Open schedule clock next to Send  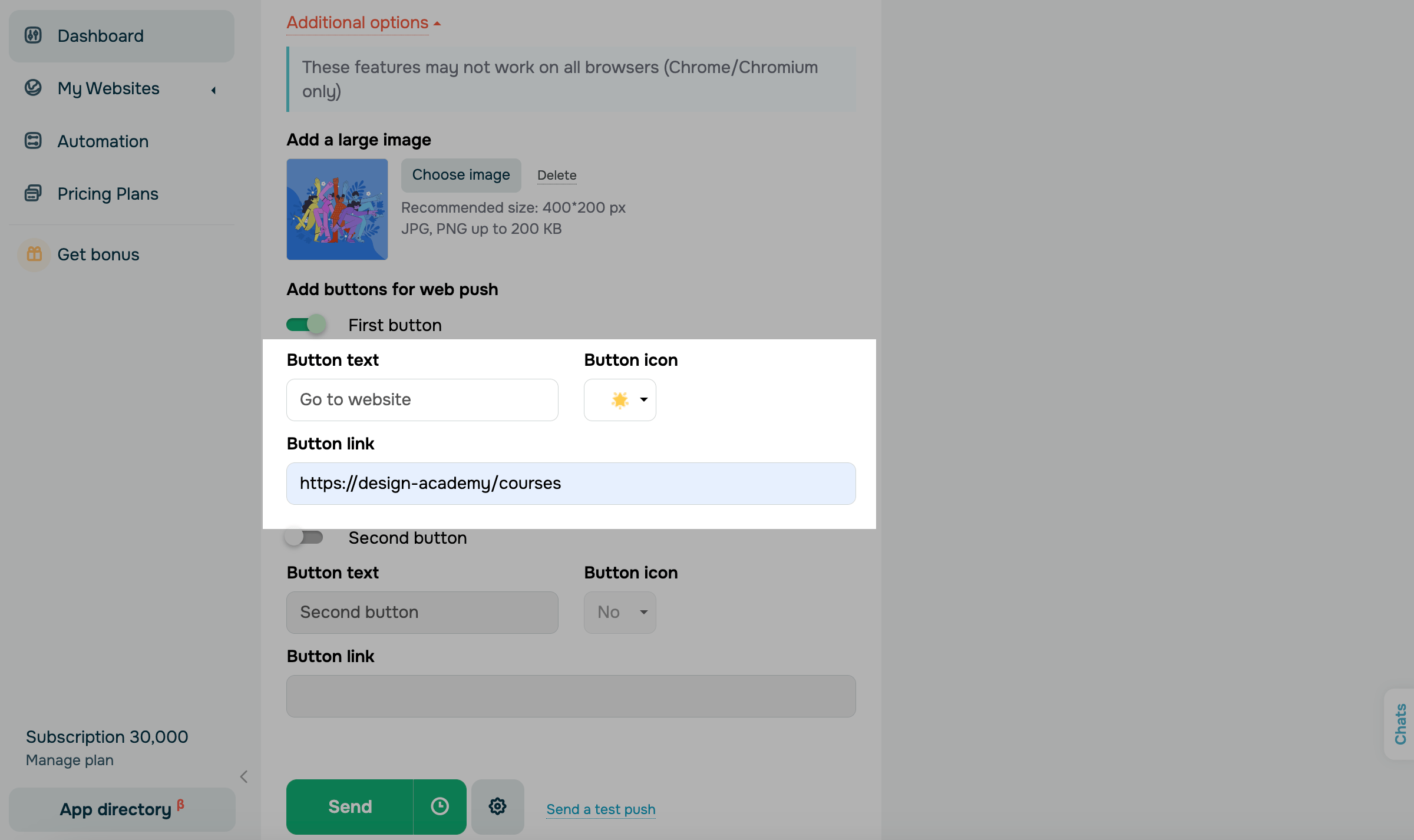pyautogui.click(x=440, y=806)
